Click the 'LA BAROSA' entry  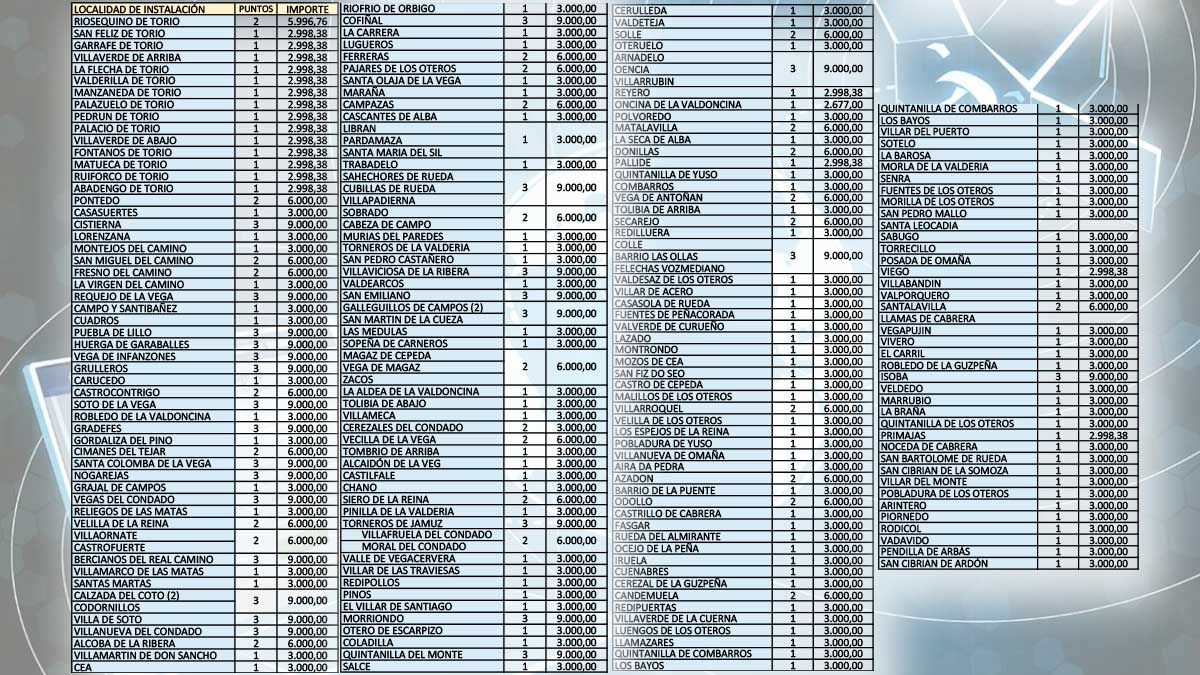(x=906, y=156)
